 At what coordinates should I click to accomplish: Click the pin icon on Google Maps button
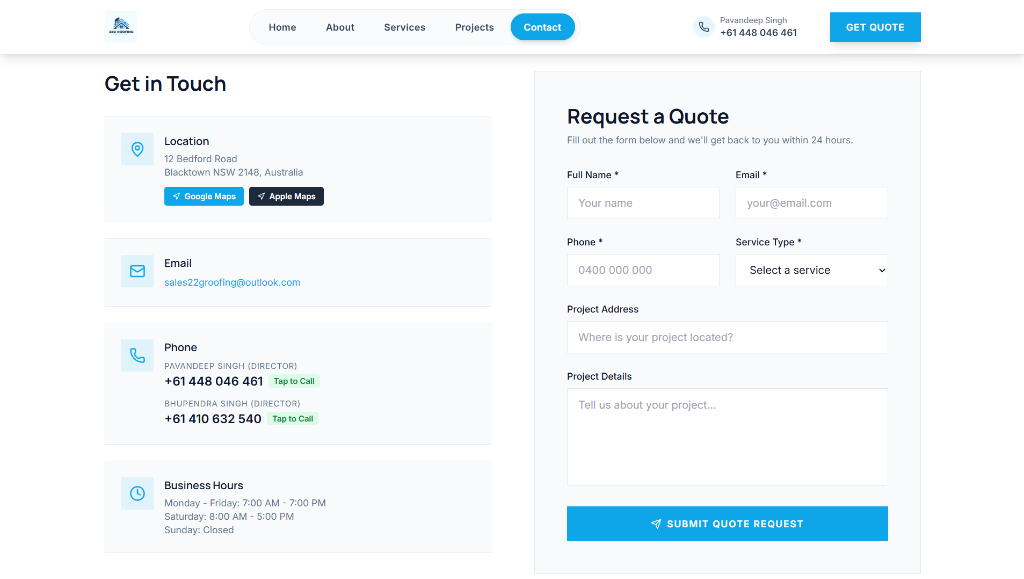179,196
